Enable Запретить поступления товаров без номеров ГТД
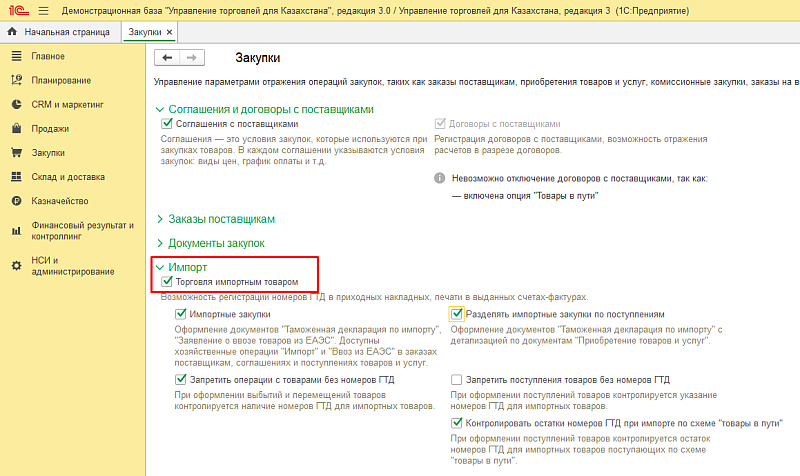Image resolution: width=800 pixels, height=476 pixels. [x=456, y=380]
